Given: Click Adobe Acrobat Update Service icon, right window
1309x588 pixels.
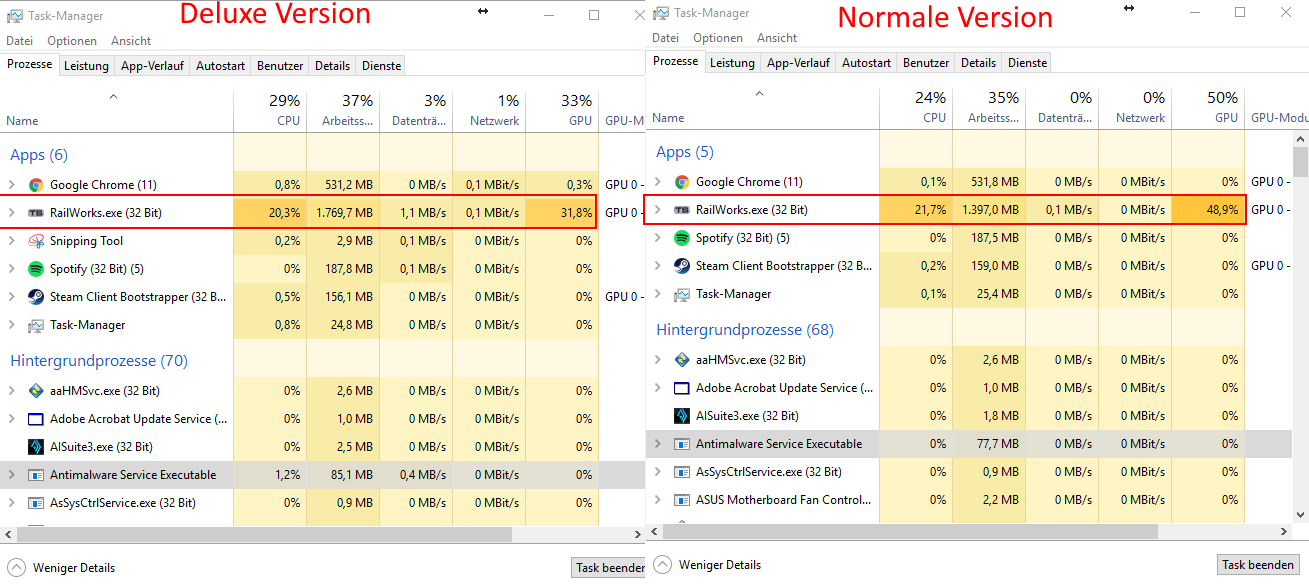Looking at the screenshot, I should pos(682,388).
